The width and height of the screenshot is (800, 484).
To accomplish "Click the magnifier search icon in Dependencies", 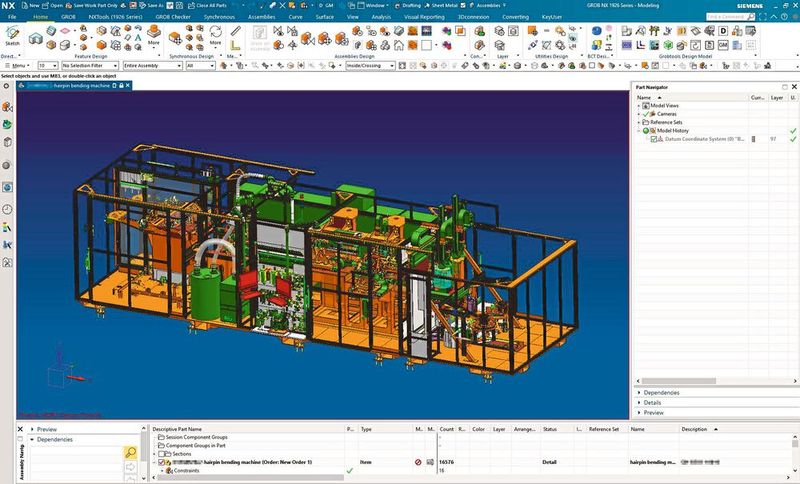I will click(x=130, y=452).
